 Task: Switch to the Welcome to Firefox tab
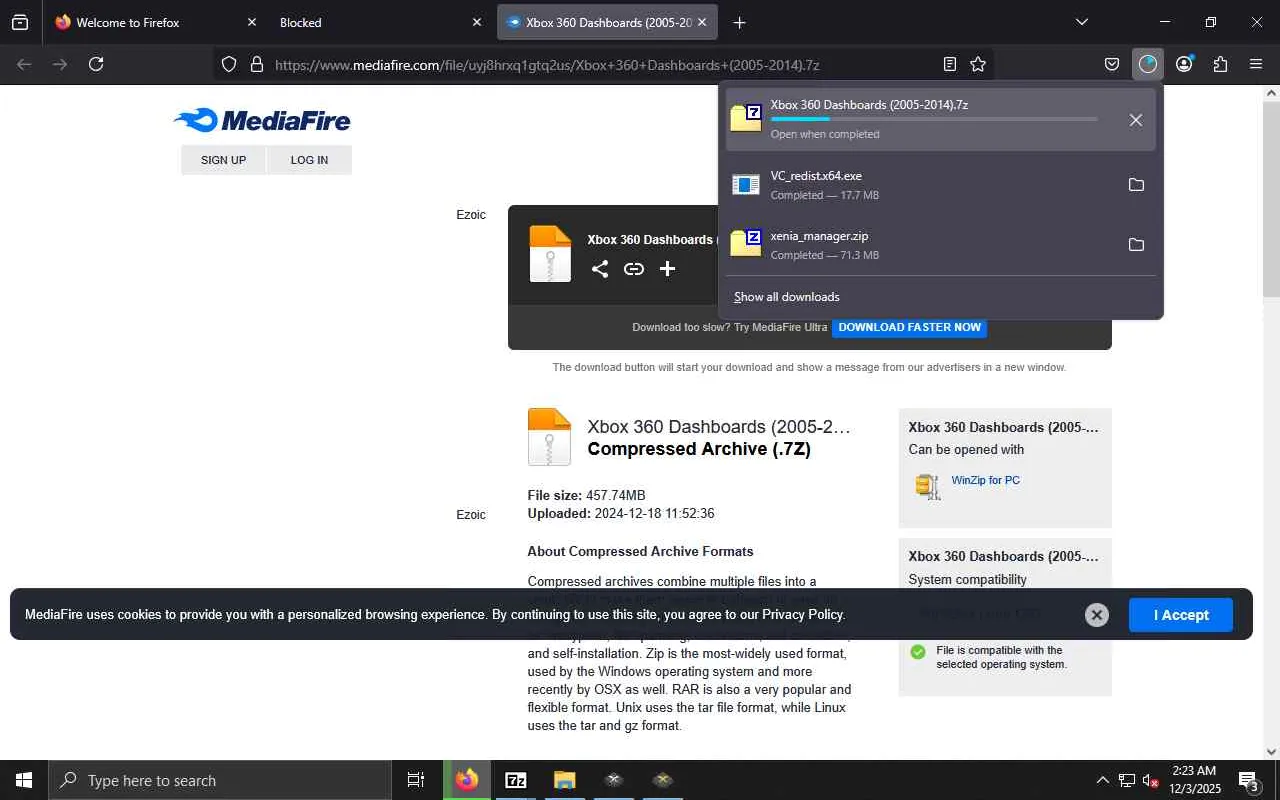[155, 22]
